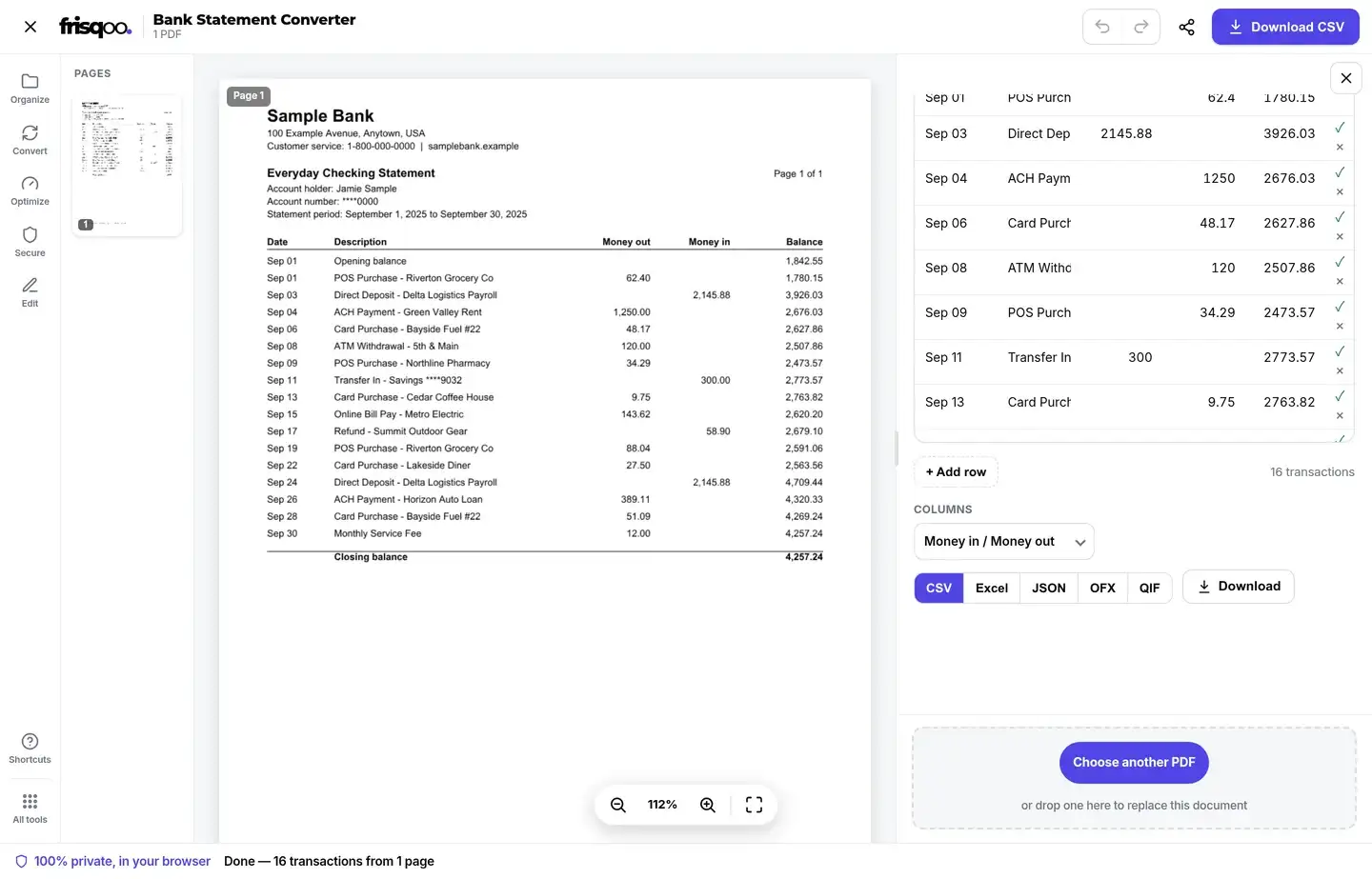Open the Edit tool in sidebar
This screenshot has height=879, width=1372.
click(x=30, y=291)
